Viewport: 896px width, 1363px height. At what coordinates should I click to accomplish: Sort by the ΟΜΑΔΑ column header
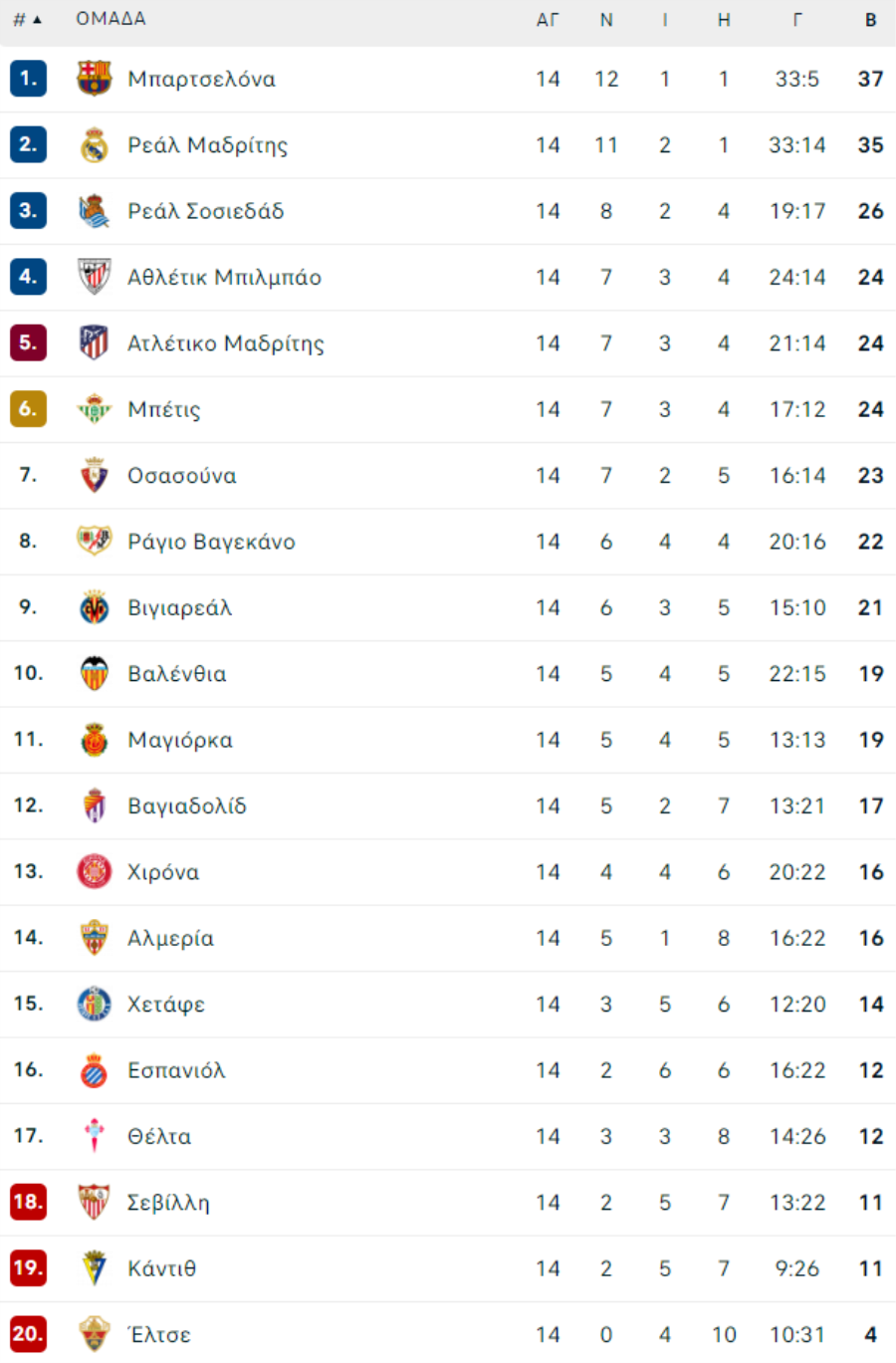pos(111,19)
